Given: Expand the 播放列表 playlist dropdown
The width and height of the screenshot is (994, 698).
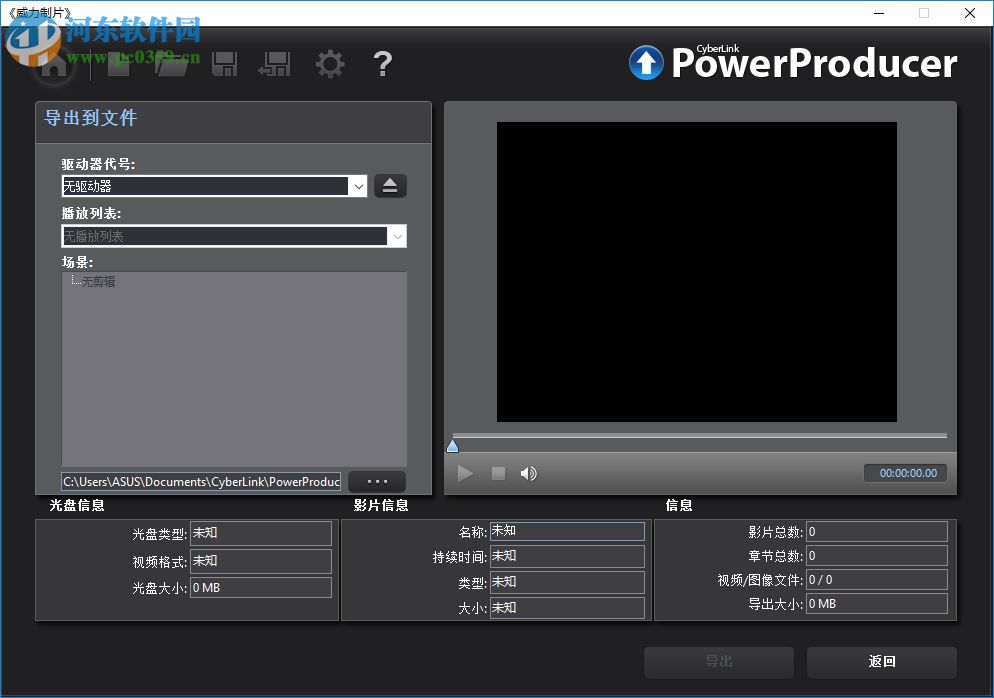Looking at the screenshot, I should tap(397, 236).
